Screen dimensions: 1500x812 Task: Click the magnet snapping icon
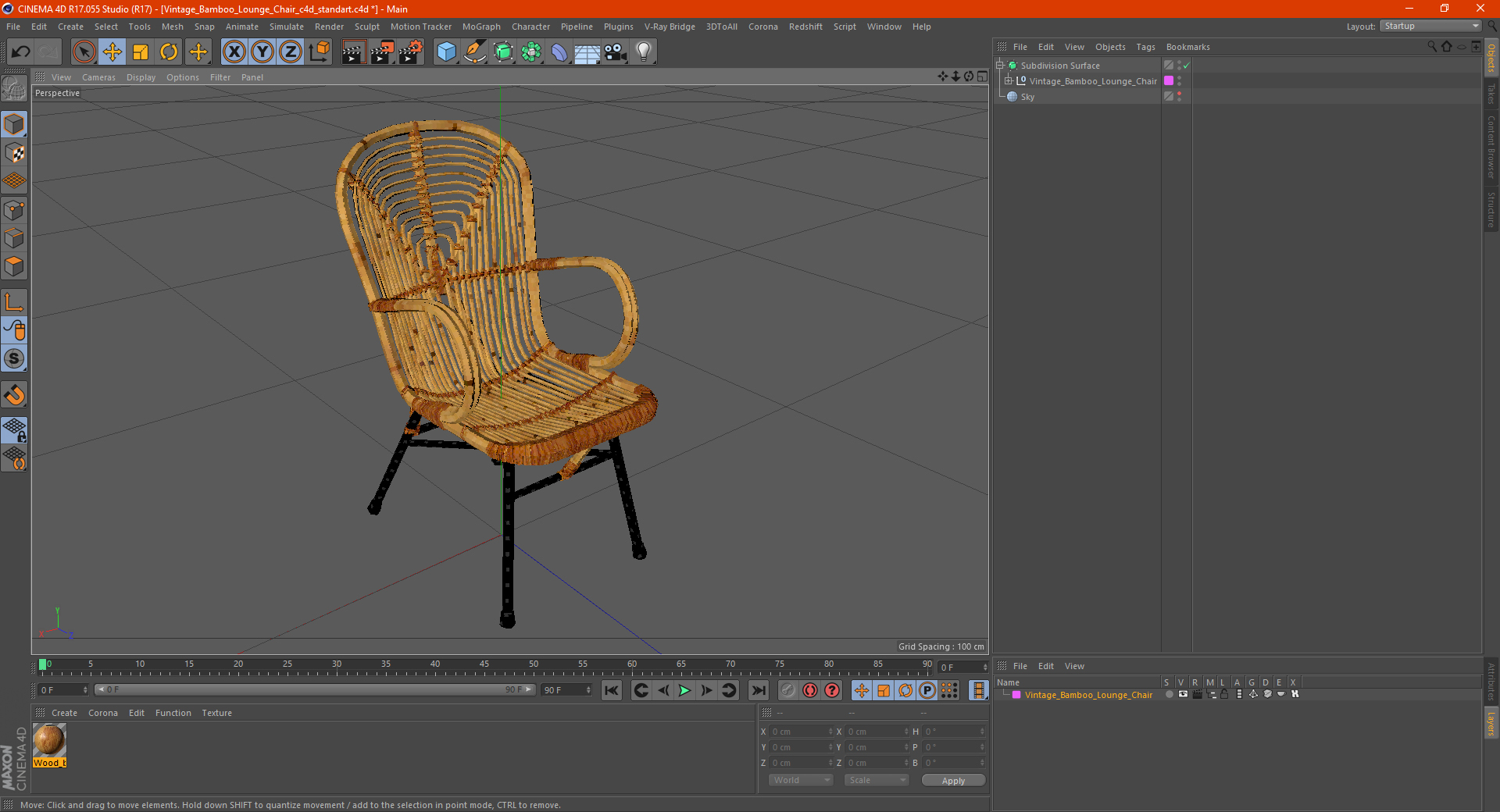(x=14, y=395)
